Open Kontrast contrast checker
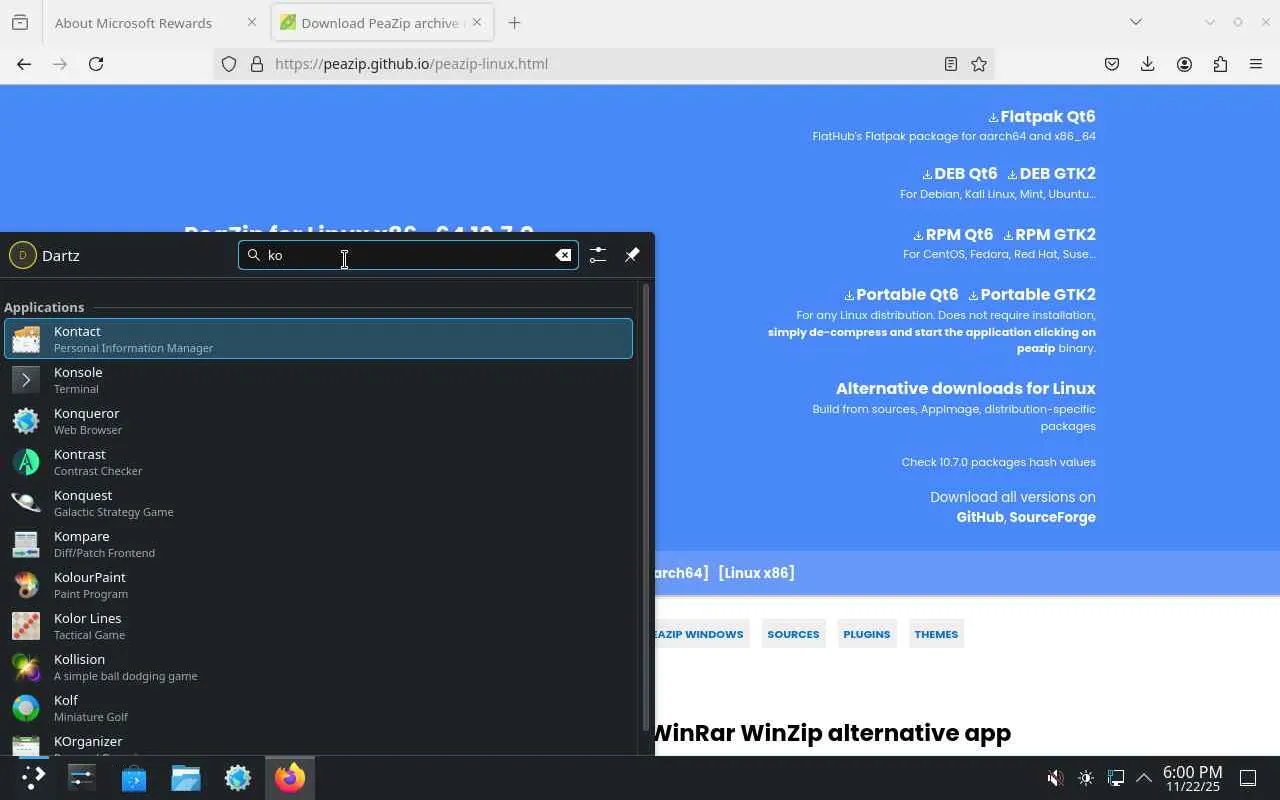 (x=318, y=462)
